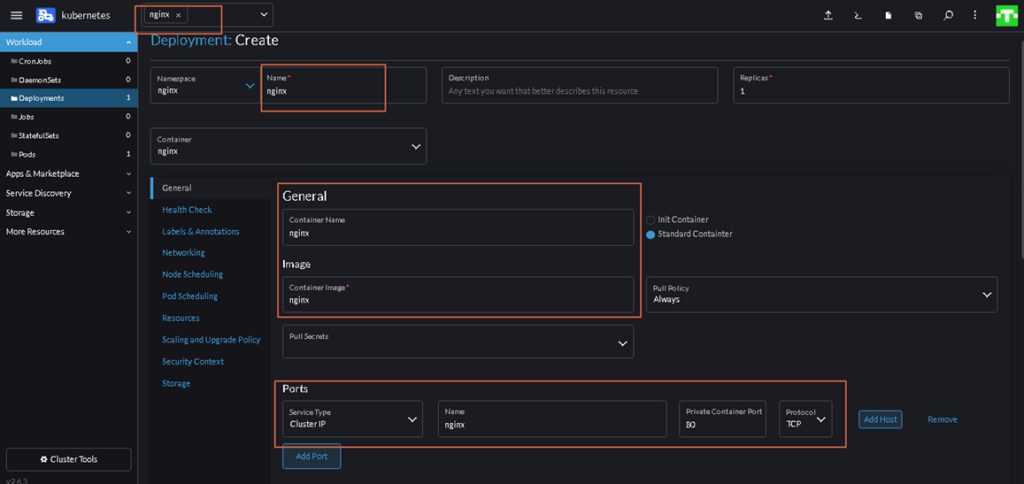Image resolution: width=1024 pixels, height=484 pixels.
Task: Click the Deployment breadcrumb link
Action: pyautogui.click(x=191, y=40)
